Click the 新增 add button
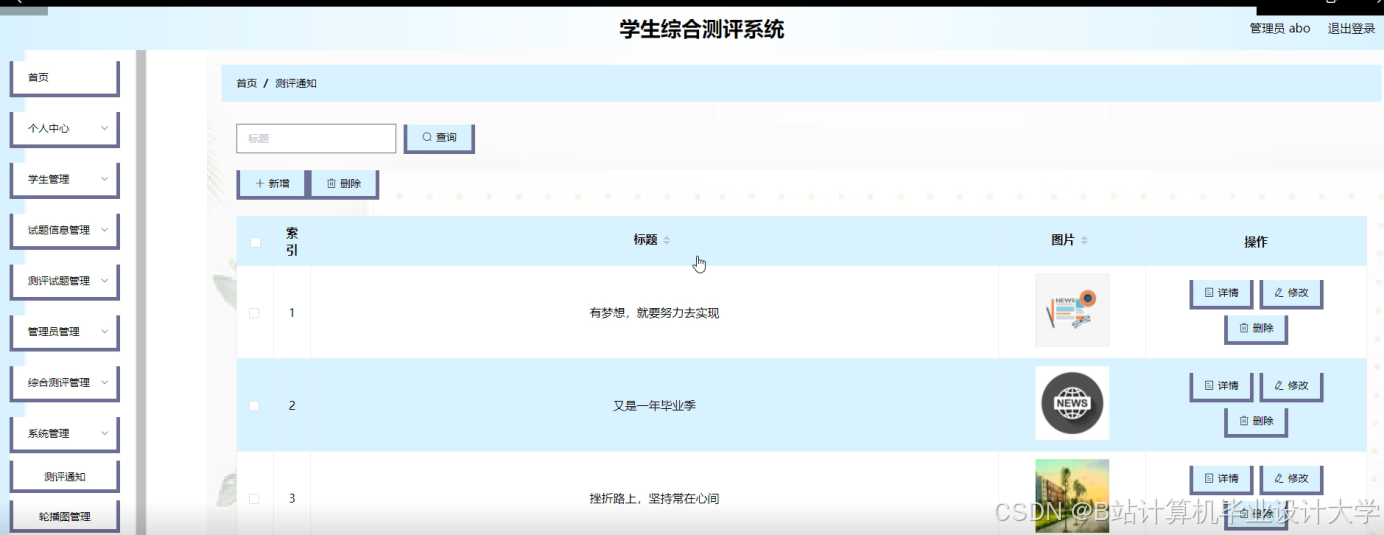 tap(272, 184)
